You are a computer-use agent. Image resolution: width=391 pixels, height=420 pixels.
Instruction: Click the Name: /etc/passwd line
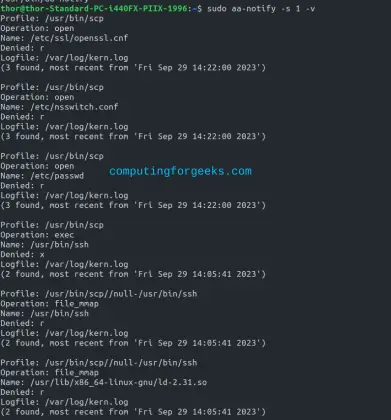pyautogui.click(x=42, y=176)
